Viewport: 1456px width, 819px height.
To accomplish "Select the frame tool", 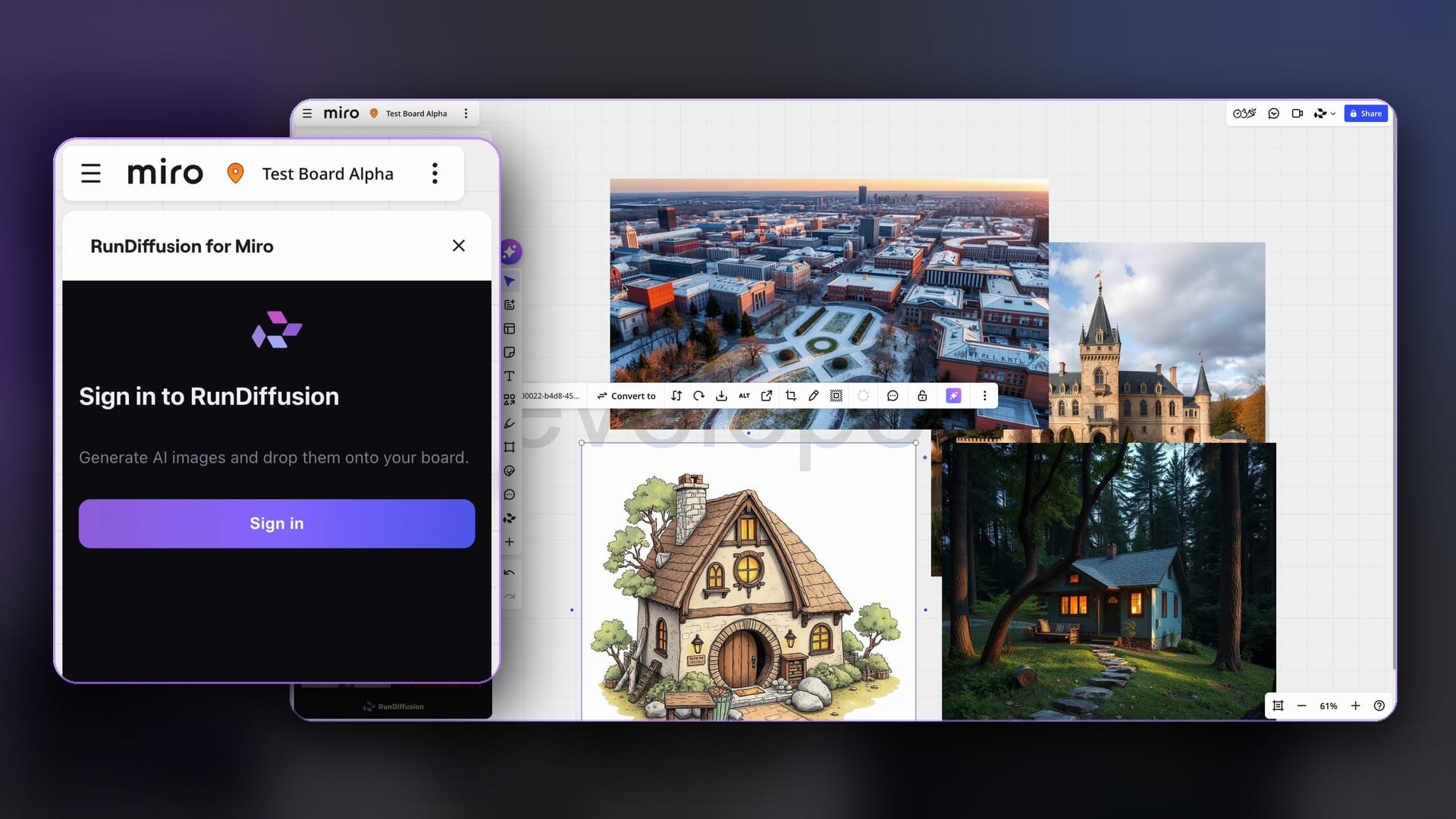I will [510, 447].
